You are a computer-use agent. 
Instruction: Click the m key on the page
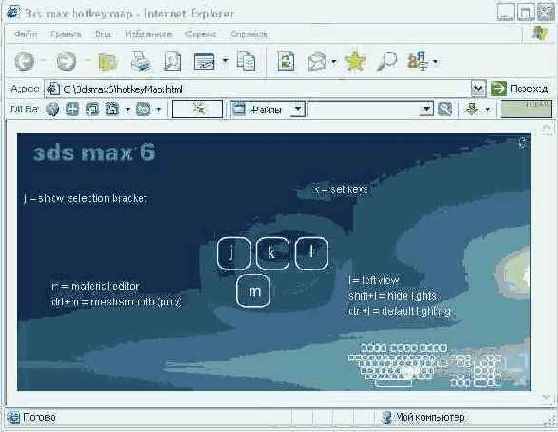pos(253,291)
